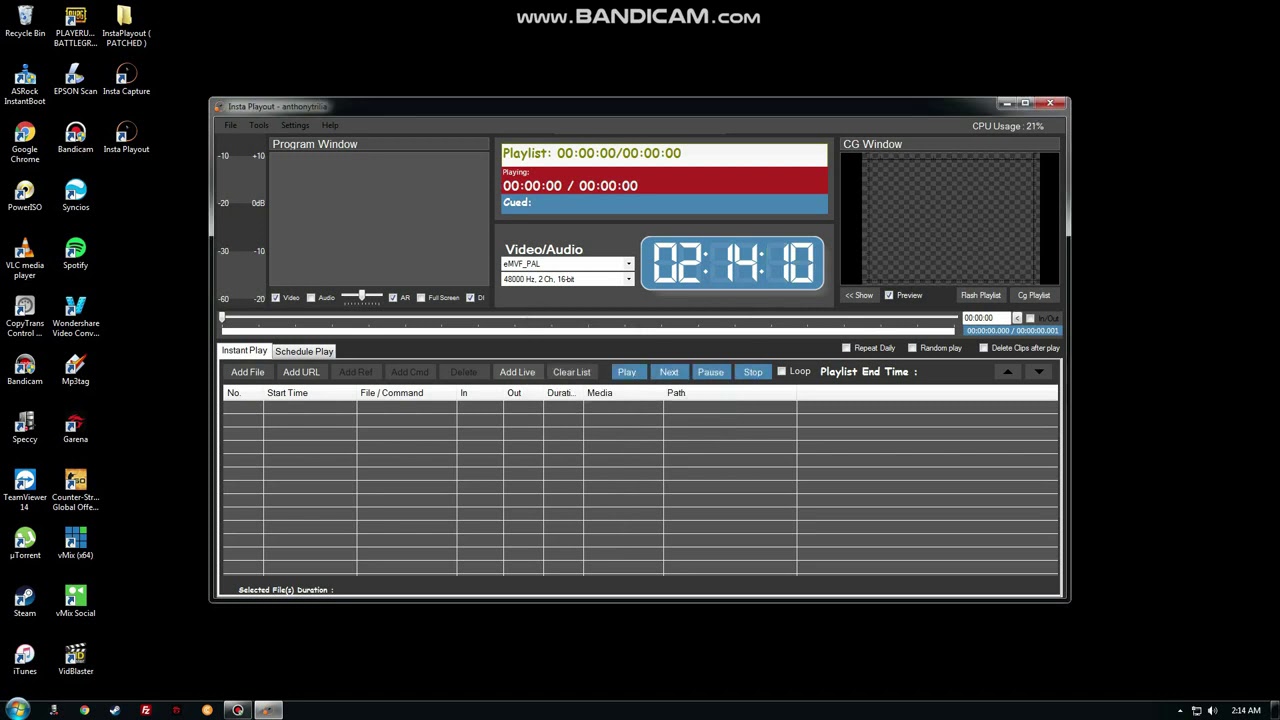Open CopyTrans Control desktop icon
Image resolution: width=1280 pixels, height=720 pixels.
click(25, 317)
